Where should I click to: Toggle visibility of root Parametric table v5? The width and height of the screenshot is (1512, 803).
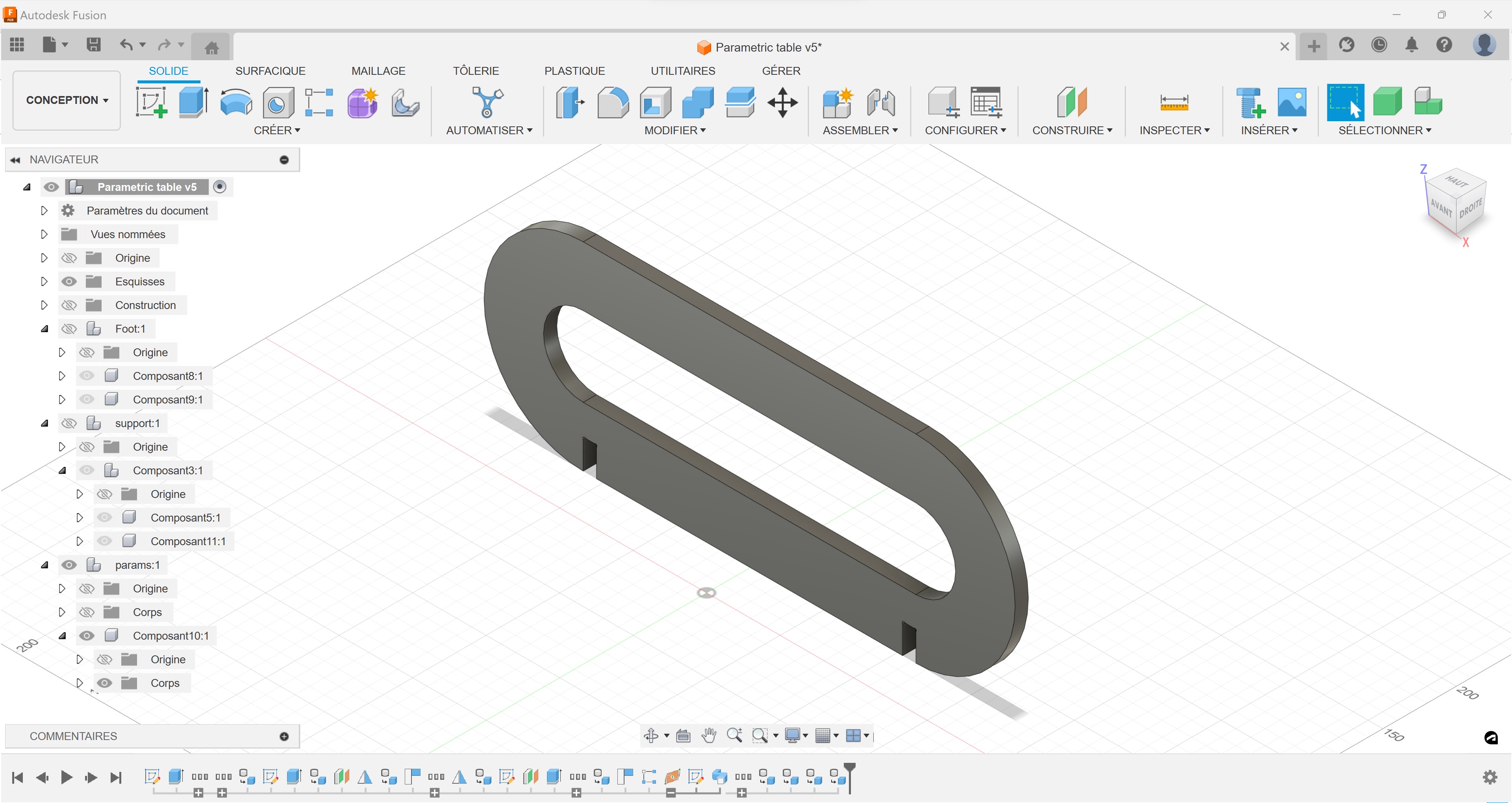point(51,187)
